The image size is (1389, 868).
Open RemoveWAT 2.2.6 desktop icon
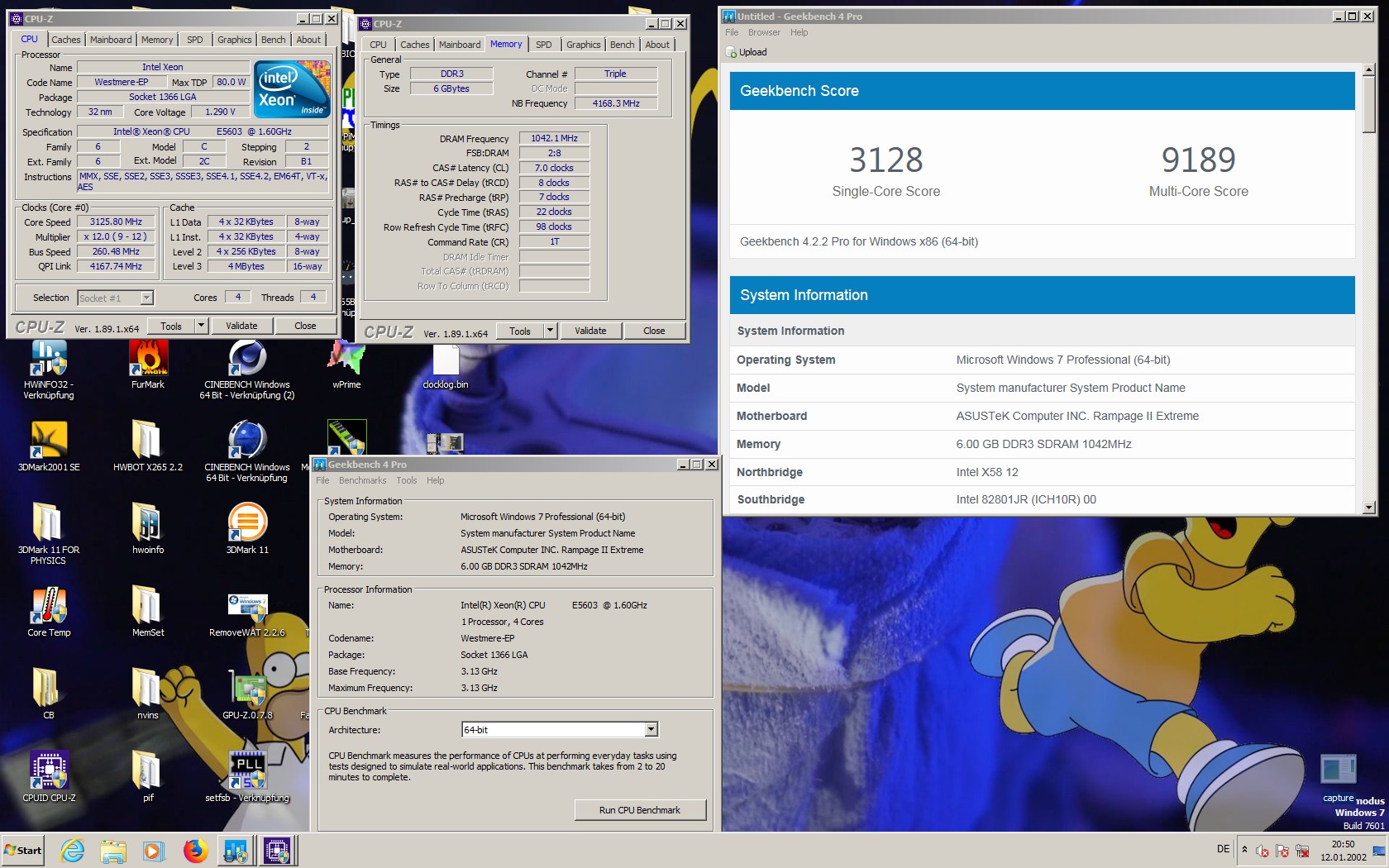(x=247, y=613)
